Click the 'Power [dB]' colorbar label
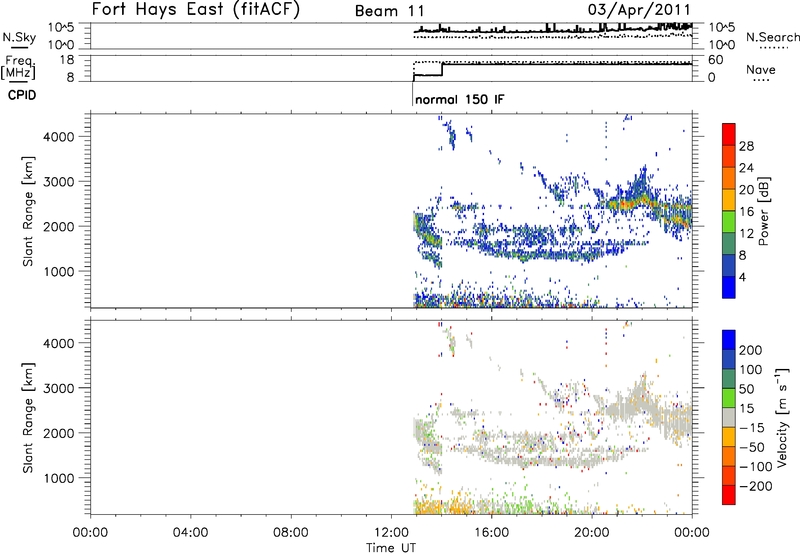Image resolution: width=800 pixels, height=554 pixels. tap(764, 211)
